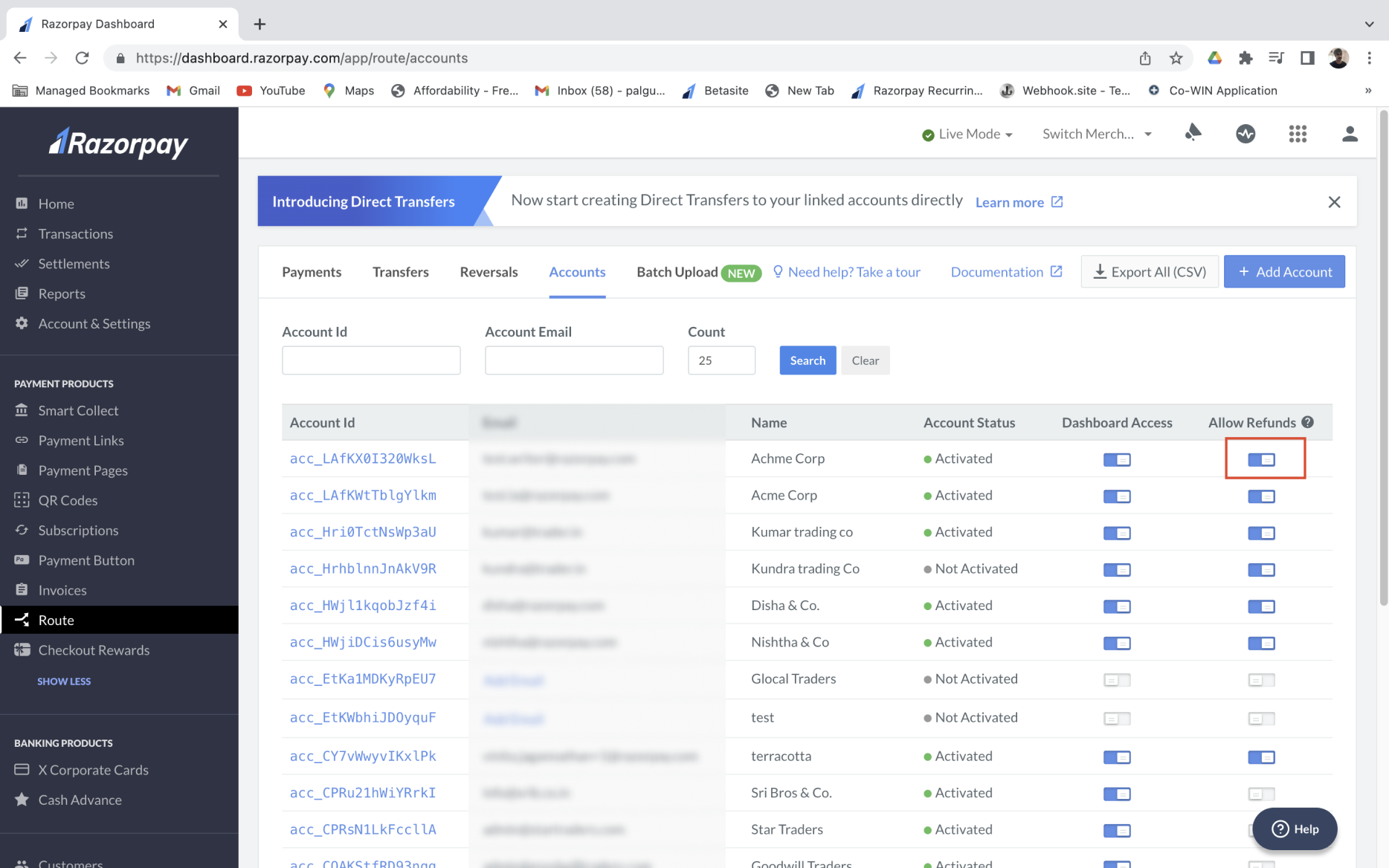The image size is (1389, 868).
Task: Click the Clear button
Action: point(865,360)
